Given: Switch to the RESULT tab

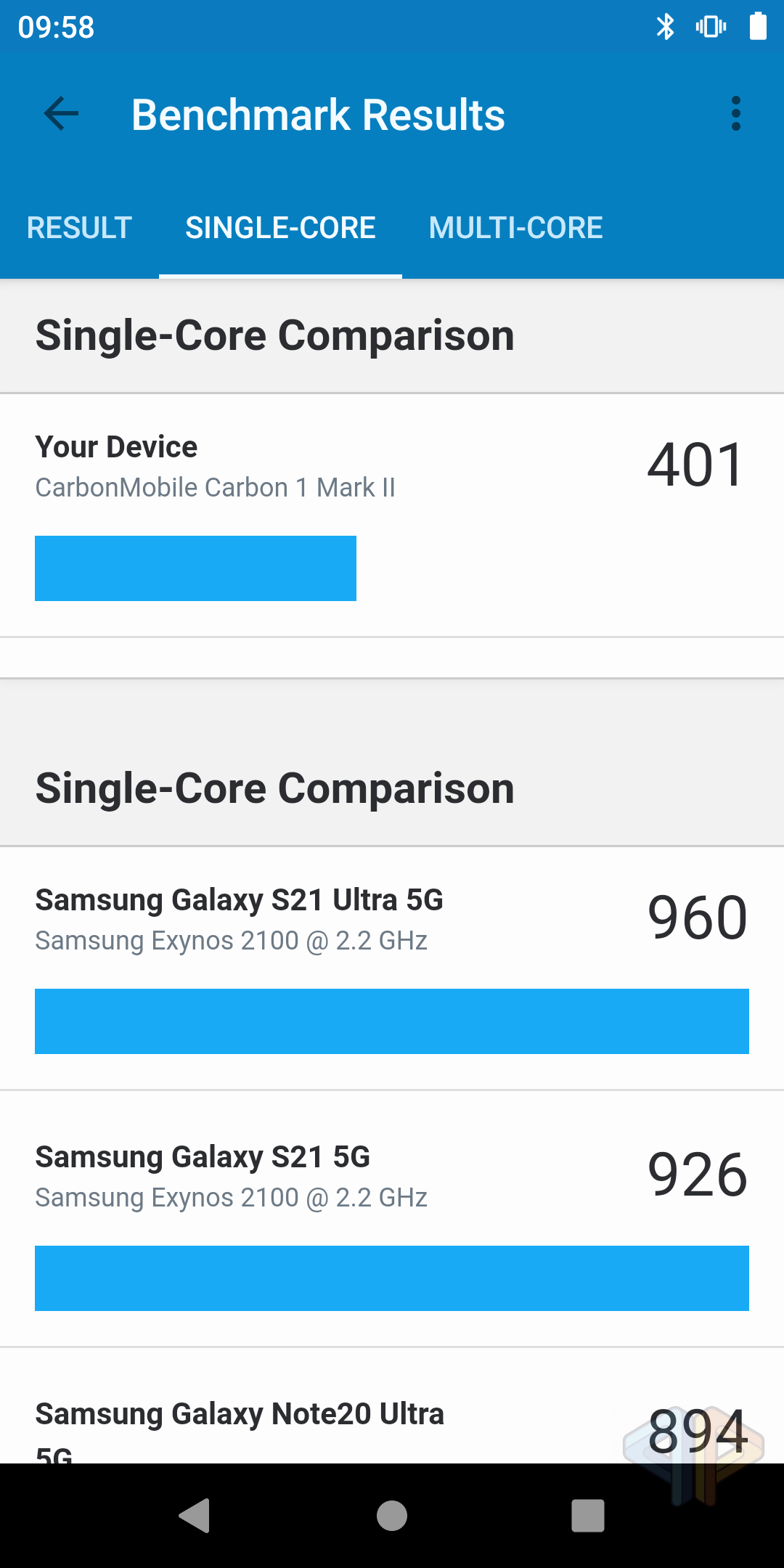Looking at the screenshot, I should (79, 228).
